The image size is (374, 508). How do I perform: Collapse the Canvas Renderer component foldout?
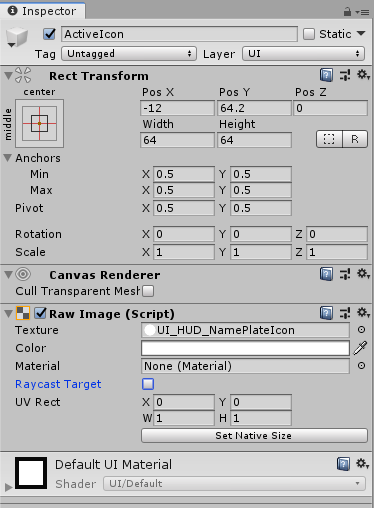click(x=8, y=275)
